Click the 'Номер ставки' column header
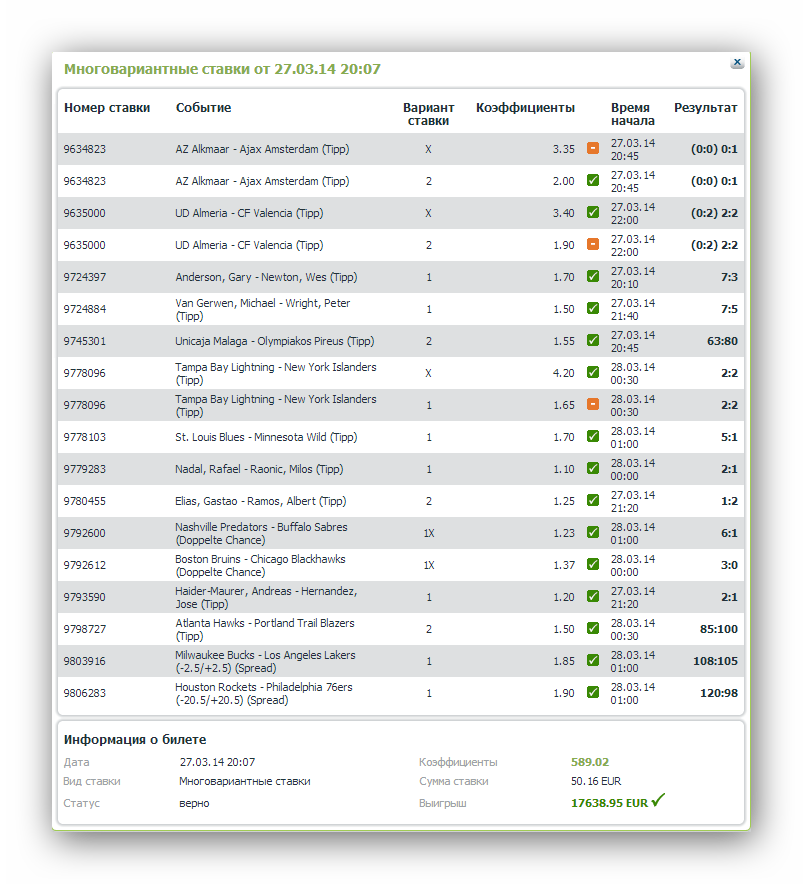The image size is (803, 884). (107, 108)
